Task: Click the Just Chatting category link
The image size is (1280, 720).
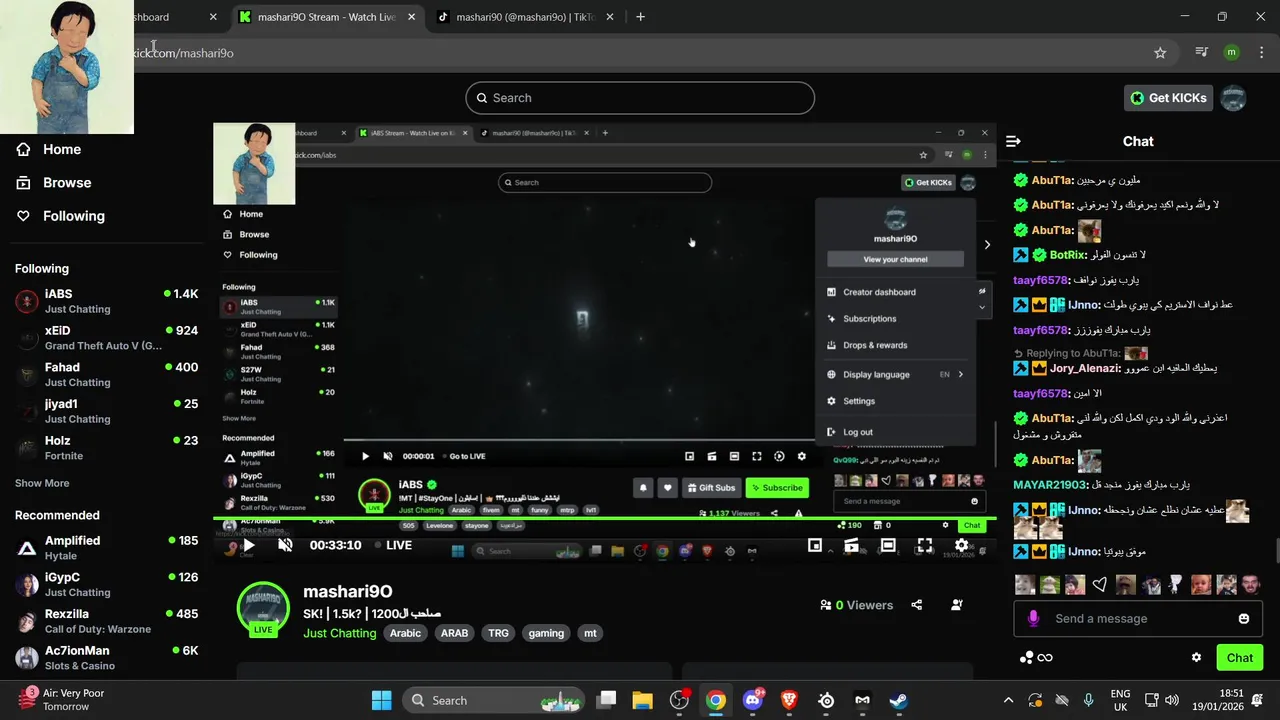Action: point(340,633)
